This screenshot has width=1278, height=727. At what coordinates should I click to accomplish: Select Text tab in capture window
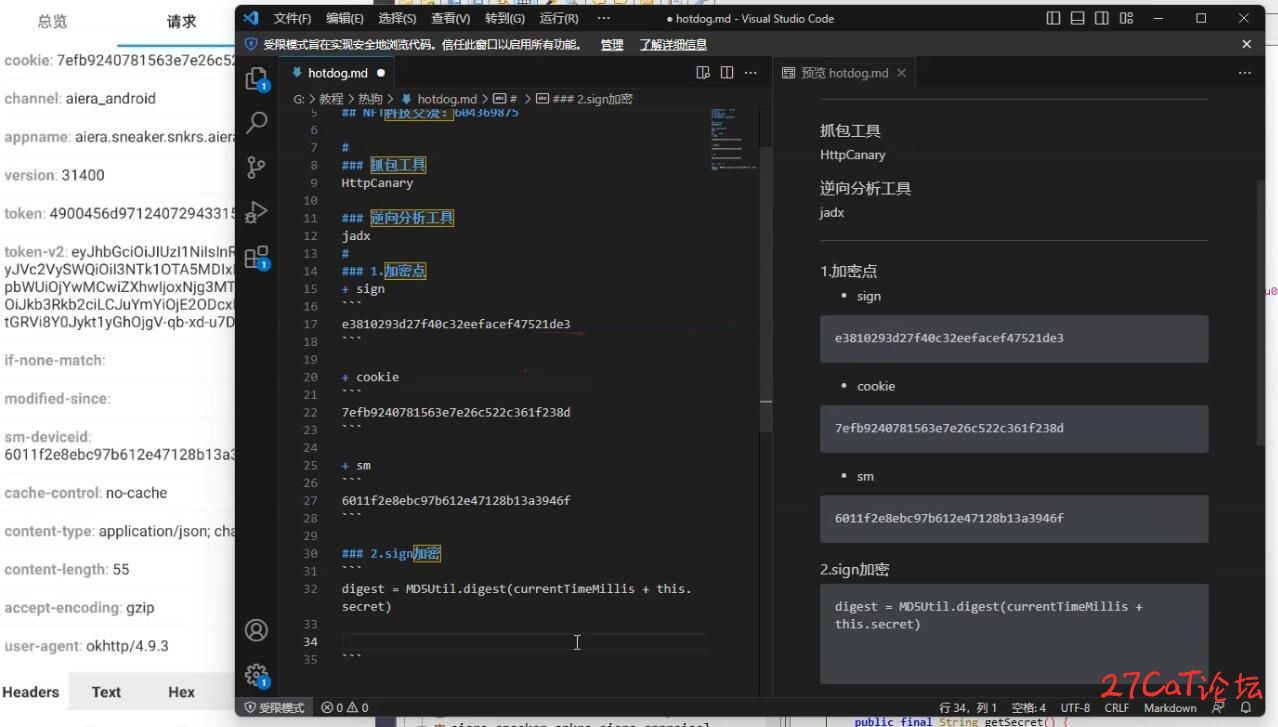click(x=106, y=692)
